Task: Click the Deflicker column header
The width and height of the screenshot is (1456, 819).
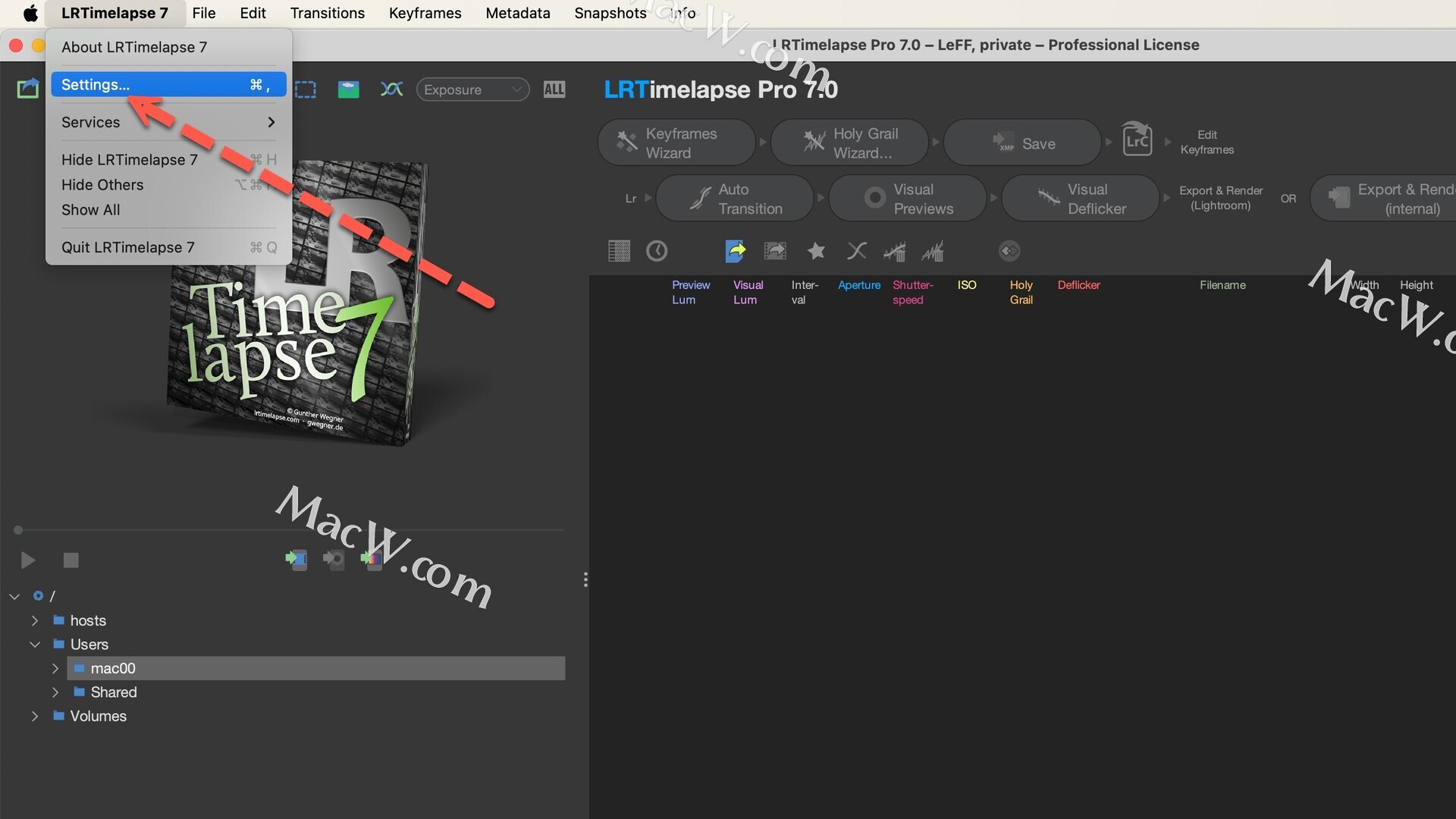Action: pos(1079,285)
